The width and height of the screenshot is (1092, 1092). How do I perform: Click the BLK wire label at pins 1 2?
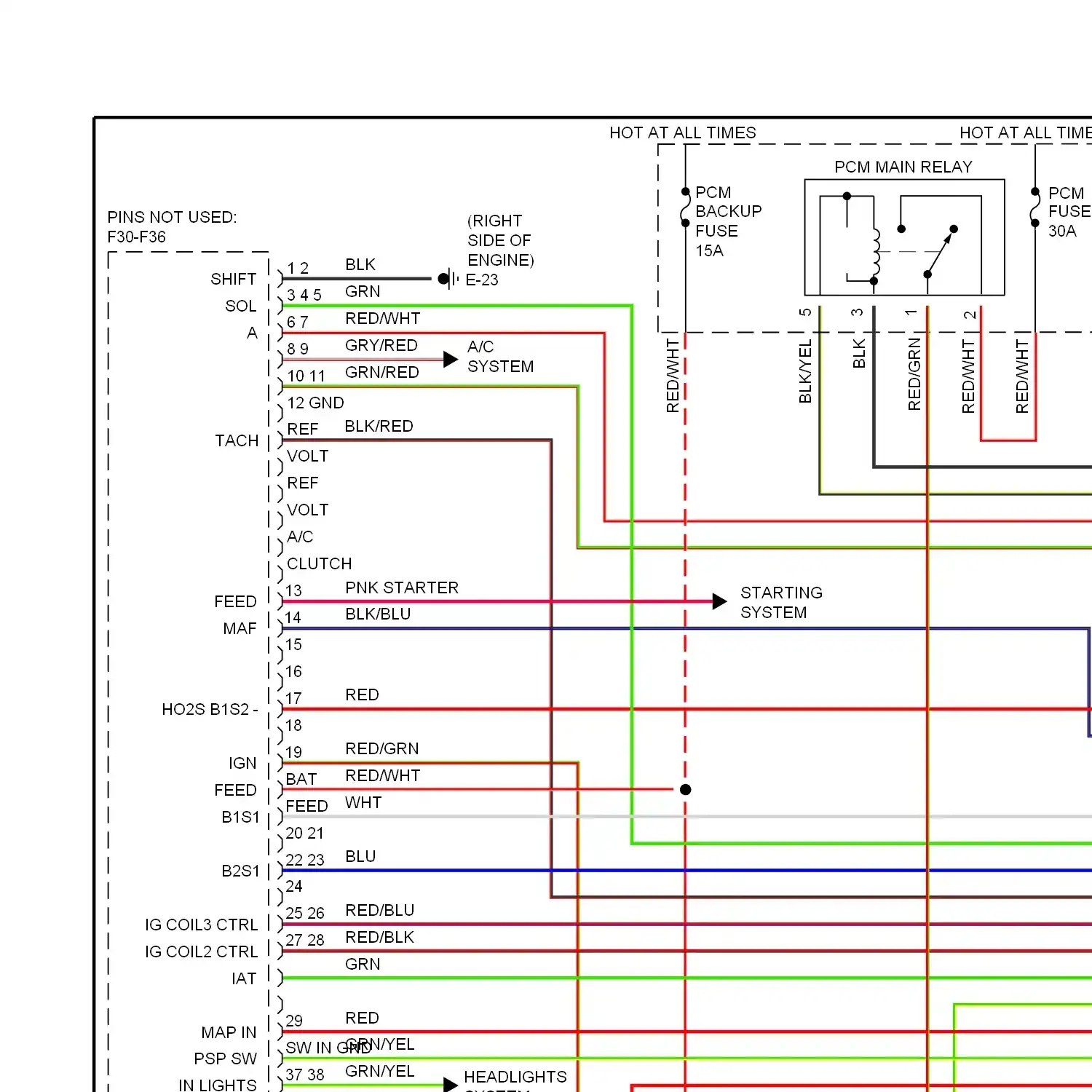(360, 264)
